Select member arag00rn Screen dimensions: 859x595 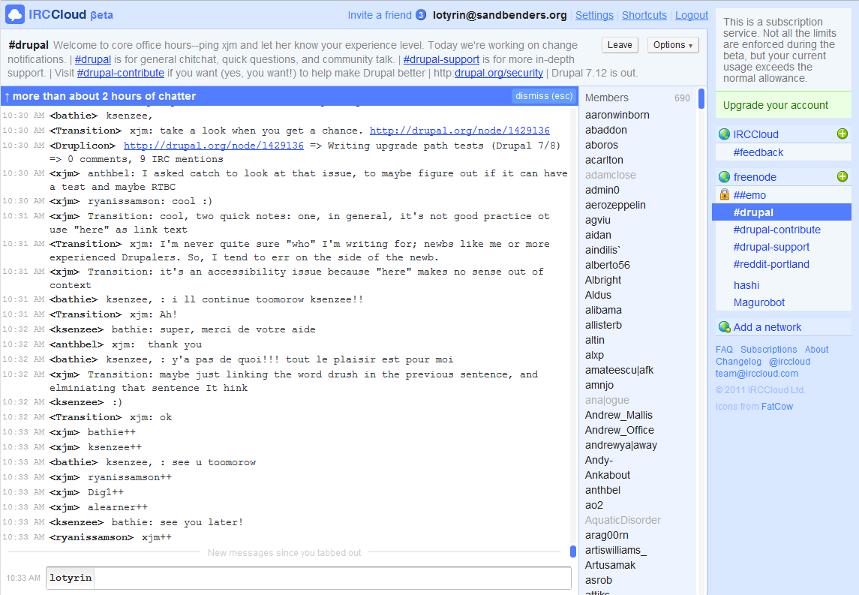pyautogui.click(x=606, y=535)
